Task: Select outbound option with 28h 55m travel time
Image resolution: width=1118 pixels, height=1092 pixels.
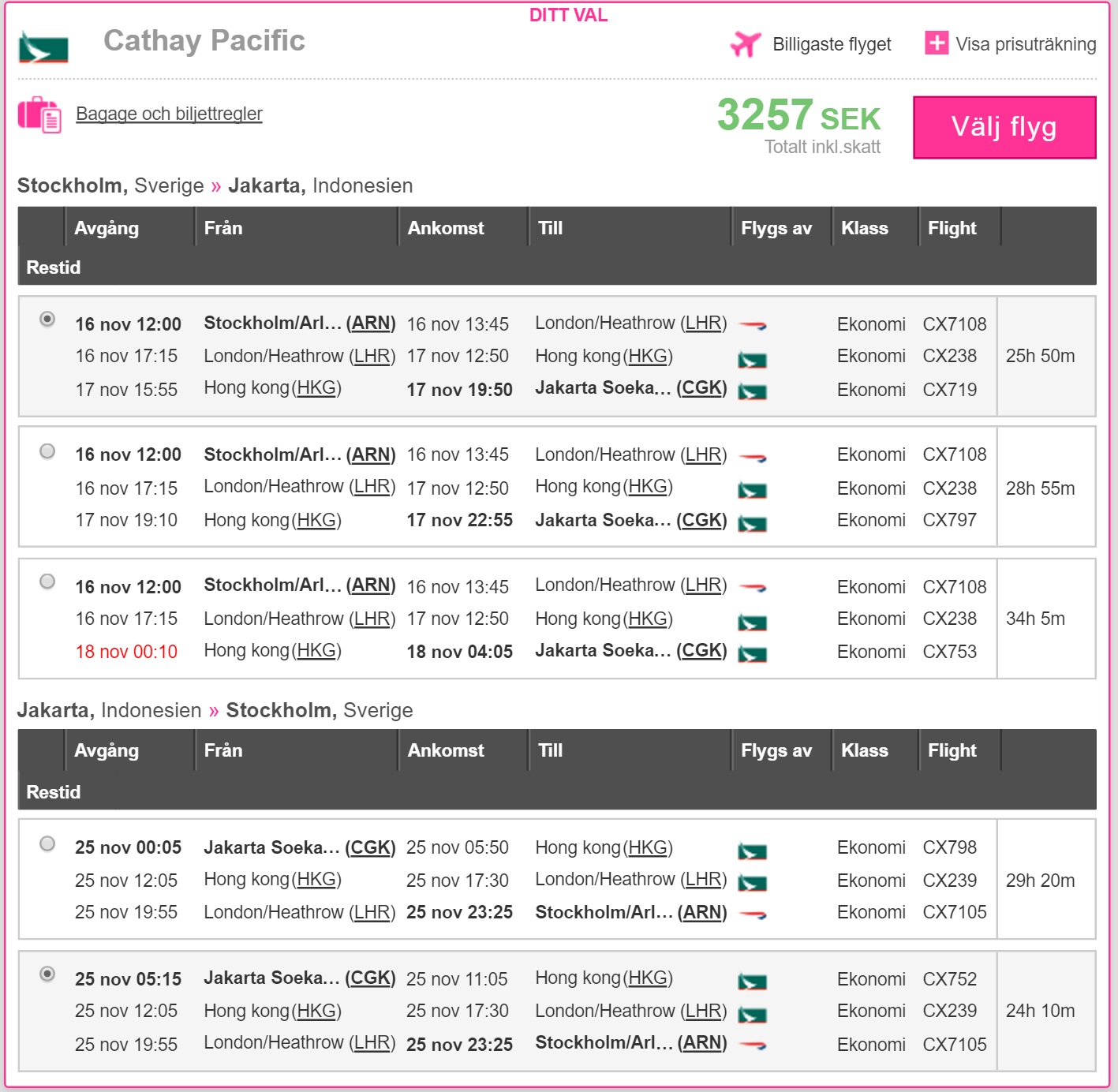Action: click(x=47, y=451)
